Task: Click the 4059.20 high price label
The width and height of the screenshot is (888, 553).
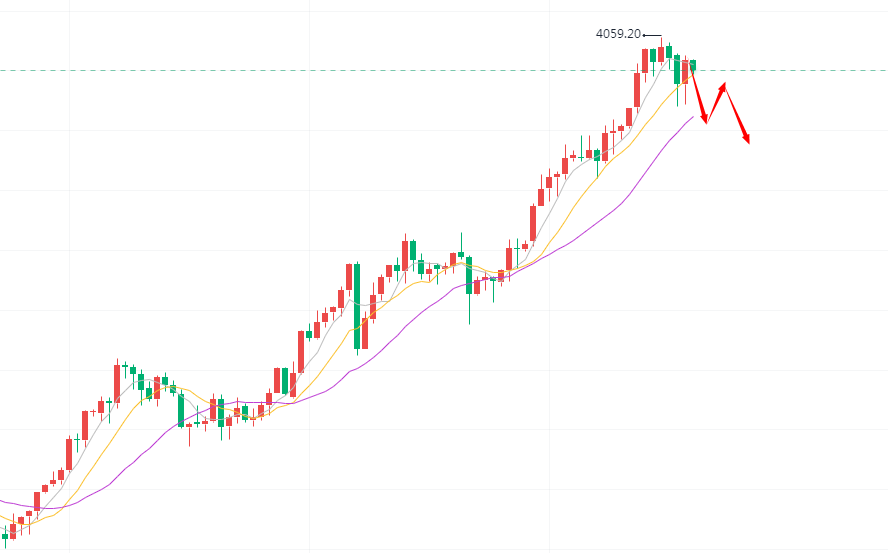Action: pyautogui.click(x=618, y=34)
